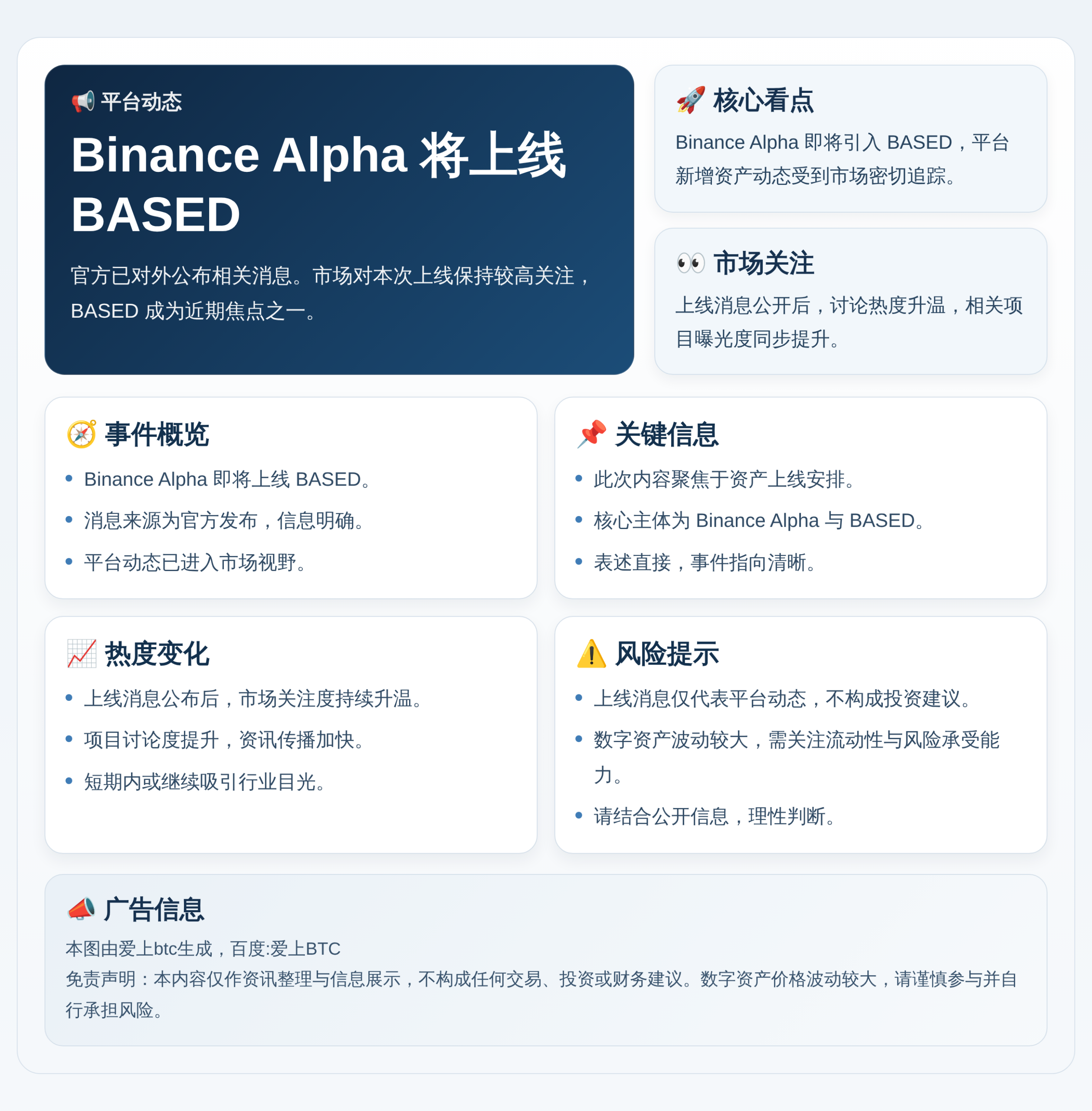Click the 平台动态 label
The width and height of the screenshot is (1092, 1111).
[141, 102]
